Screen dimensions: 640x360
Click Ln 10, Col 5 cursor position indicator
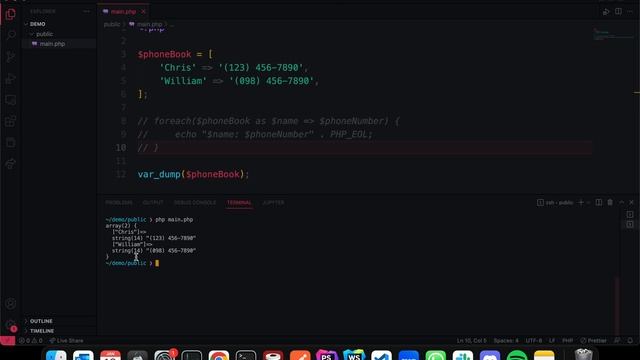coord(471,340)
